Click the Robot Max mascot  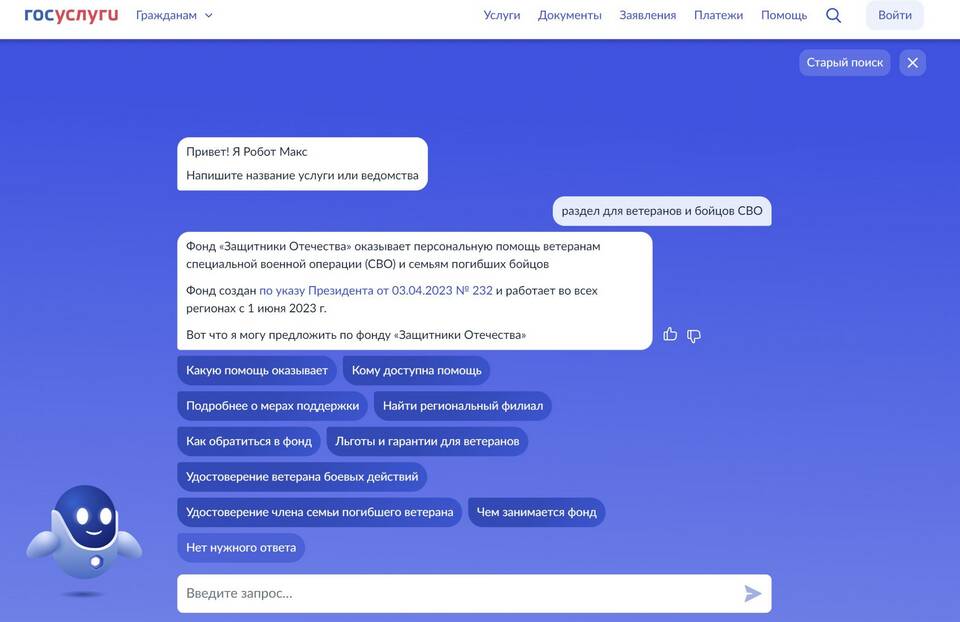tap(84, 535)
